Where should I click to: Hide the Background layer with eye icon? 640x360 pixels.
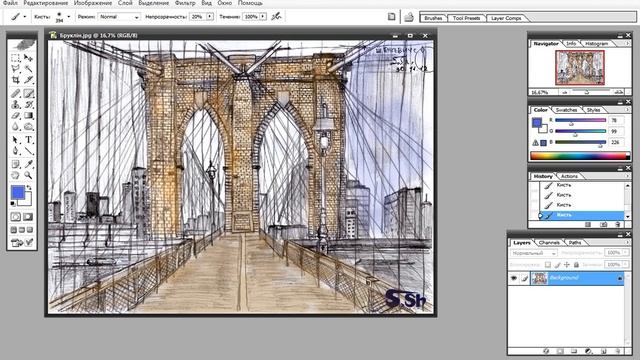tap(513, 278)
